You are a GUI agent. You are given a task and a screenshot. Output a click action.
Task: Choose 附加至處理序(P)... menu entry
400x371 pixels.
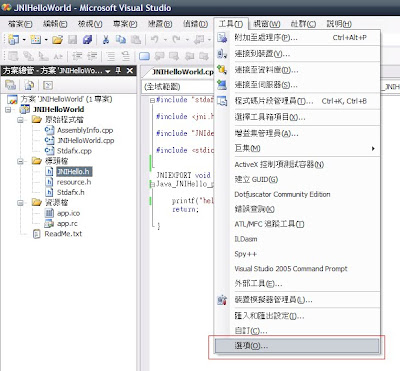pos(297,38)
